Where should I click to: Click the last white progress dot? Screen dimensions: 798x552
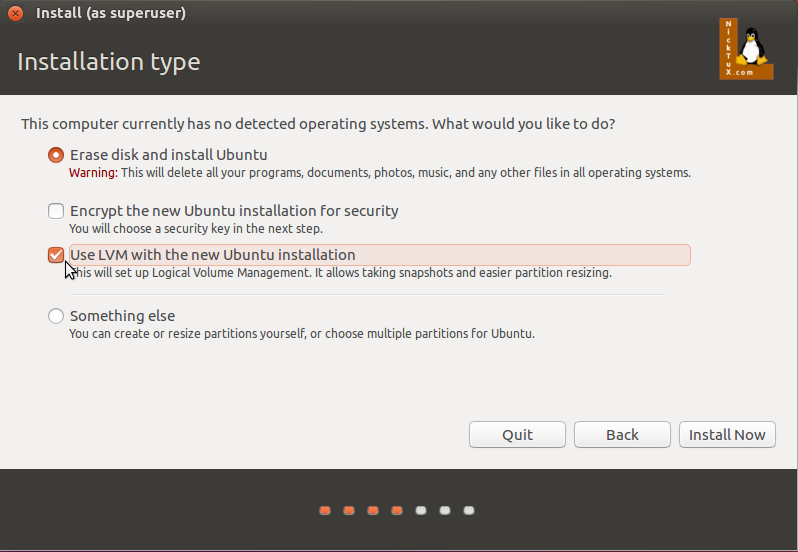469,510
